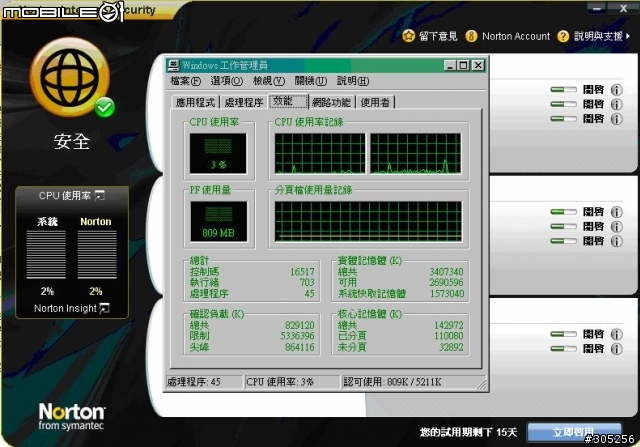Viewport: 640px width, 447px height.
Task: Click the 限制 value 5336396
Action: tap(298, 336)
